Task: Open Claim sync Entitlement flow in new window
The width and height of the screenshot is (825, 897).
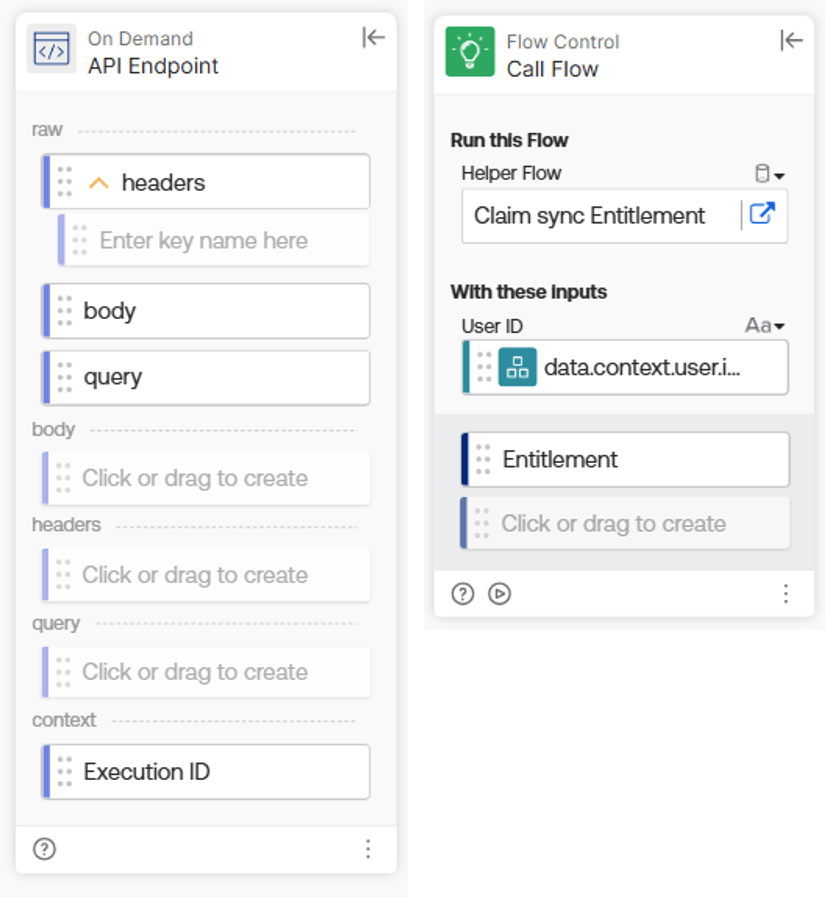Action: coord(762,215)
